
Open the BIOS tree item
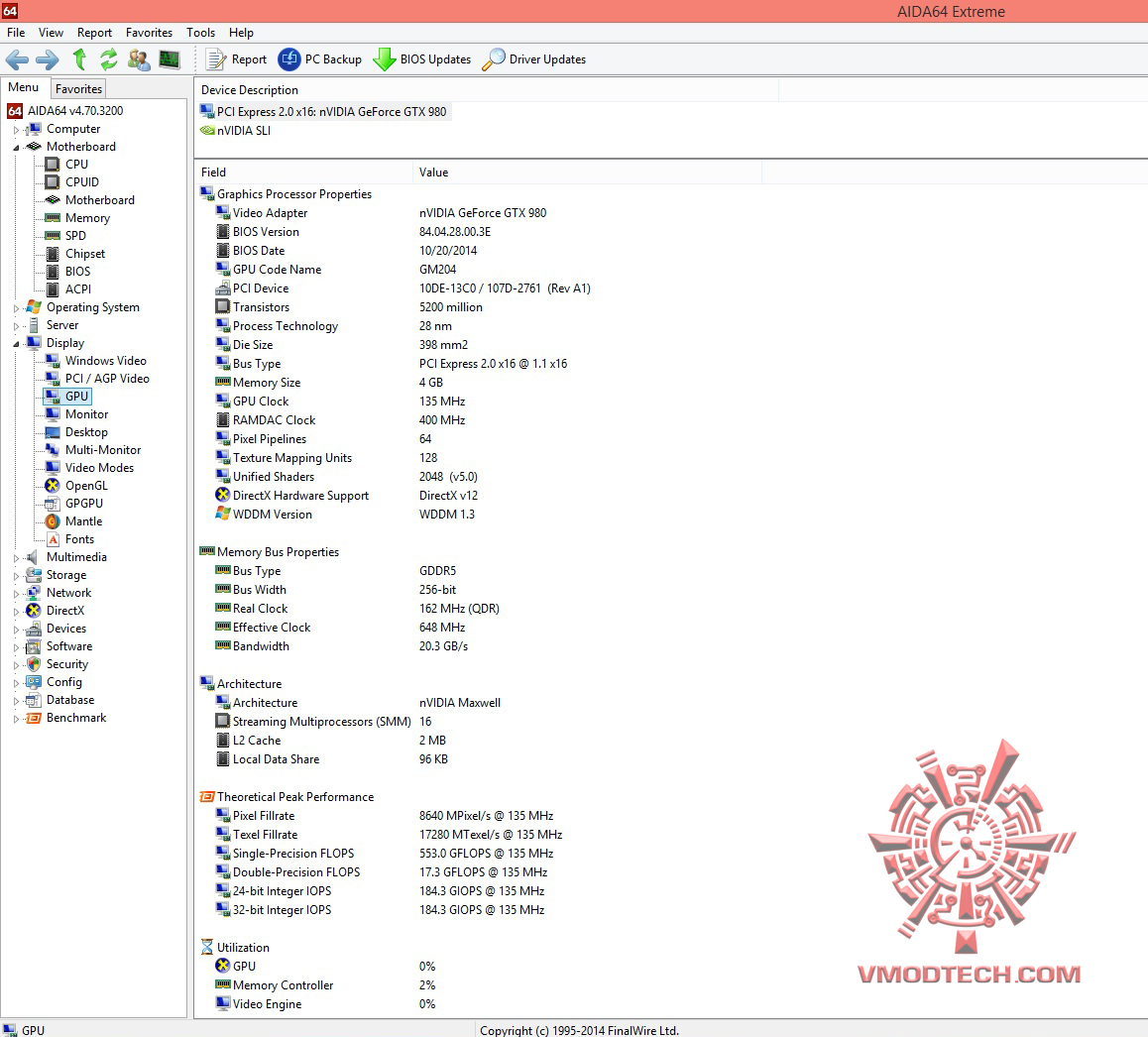[x=77, y=271]
